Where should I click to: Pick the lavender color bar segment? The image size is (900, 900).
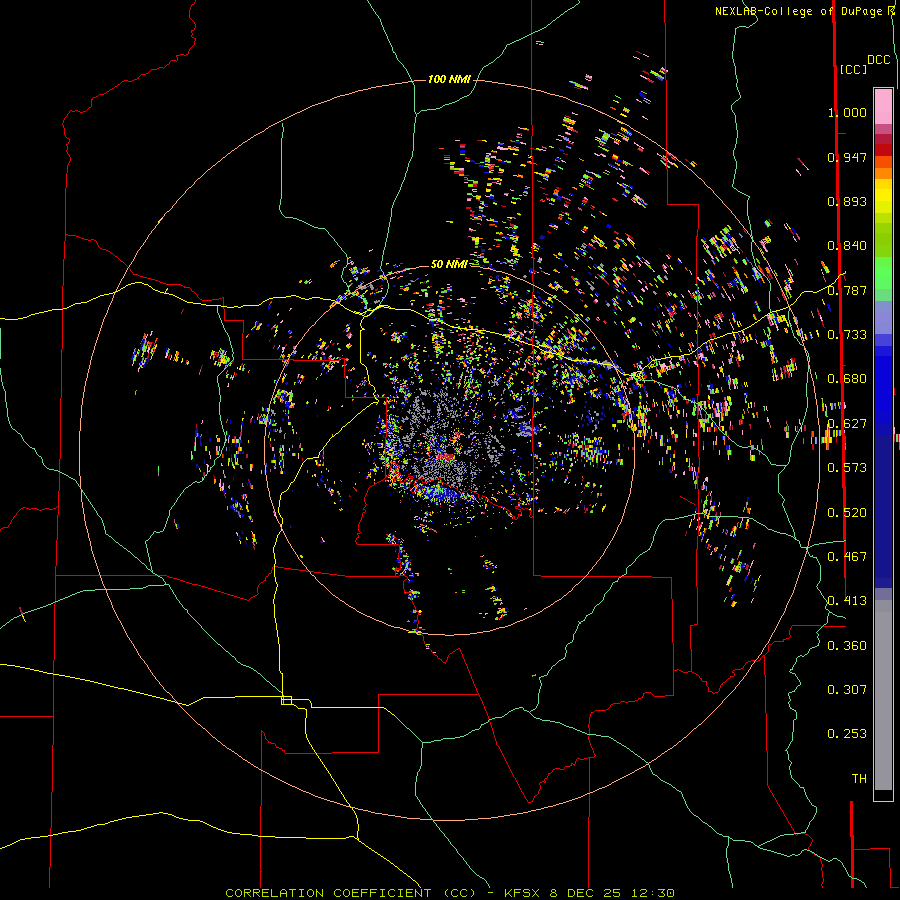(883, 317)
